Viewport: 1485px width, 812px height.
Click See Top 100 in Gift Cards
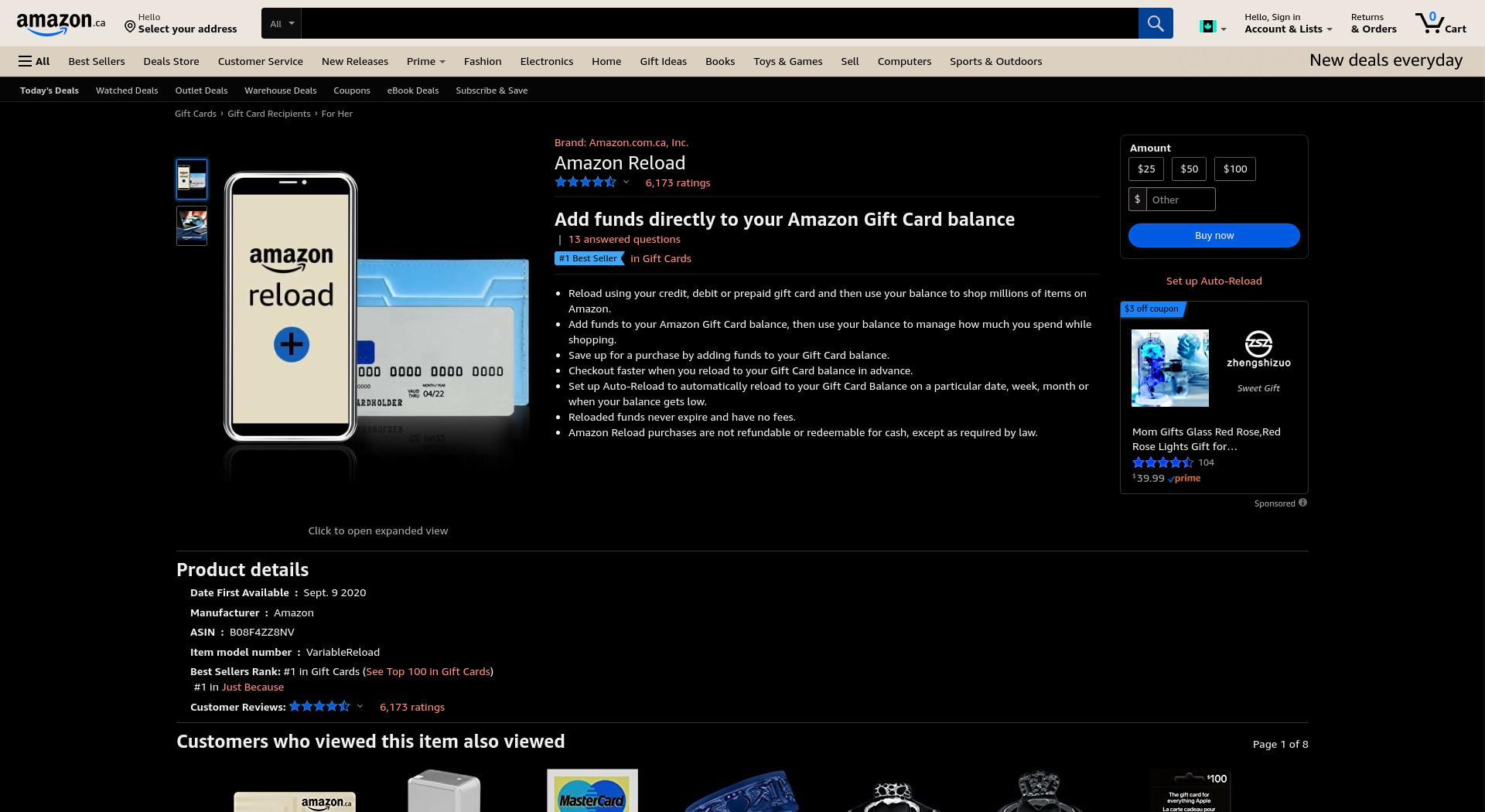pyautogui.click(x=428, y=671)
